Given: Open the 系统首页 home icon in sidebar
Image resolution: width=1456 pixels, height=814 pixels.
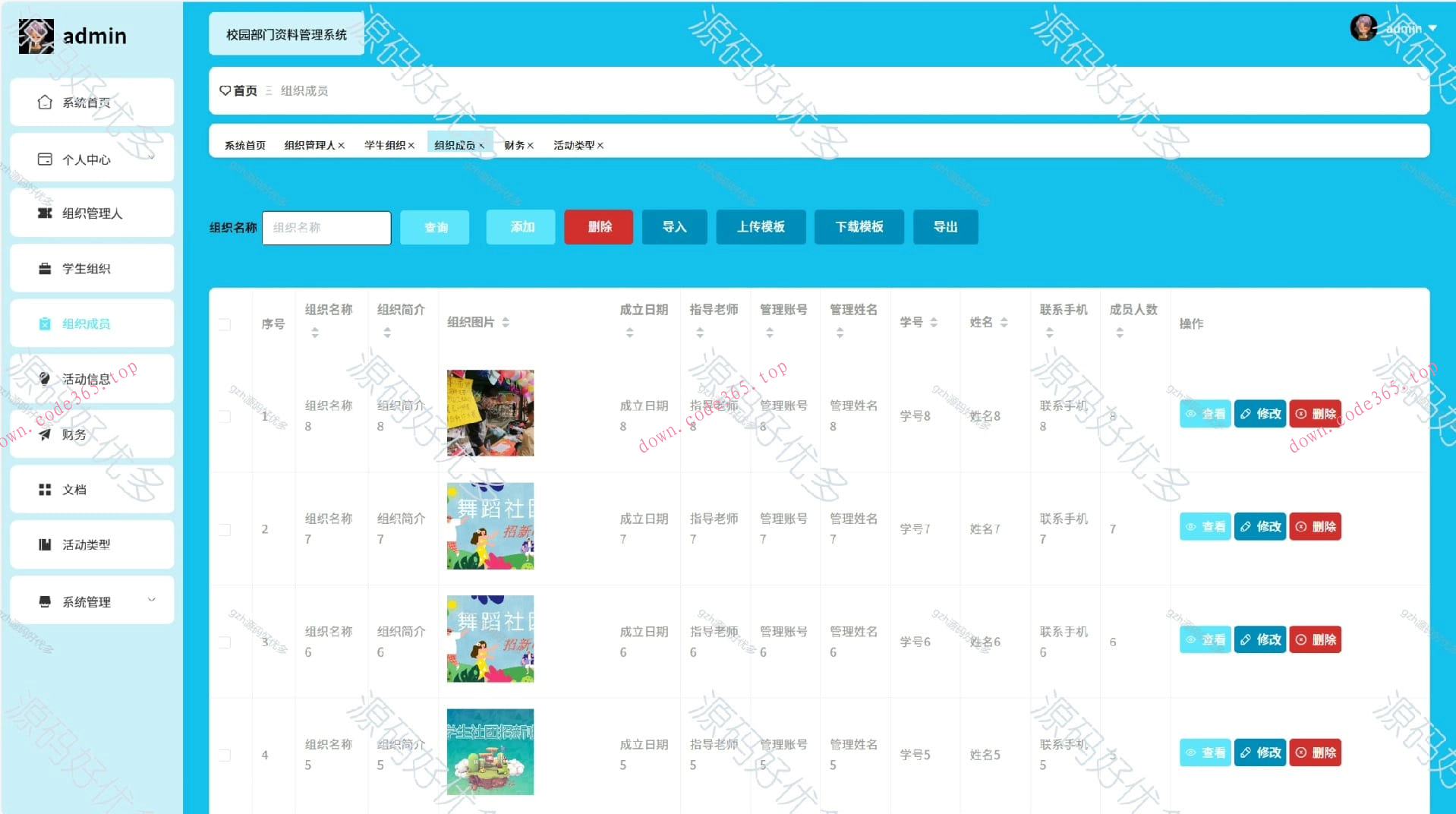Looking at the screenshot, I should point(45,102).
